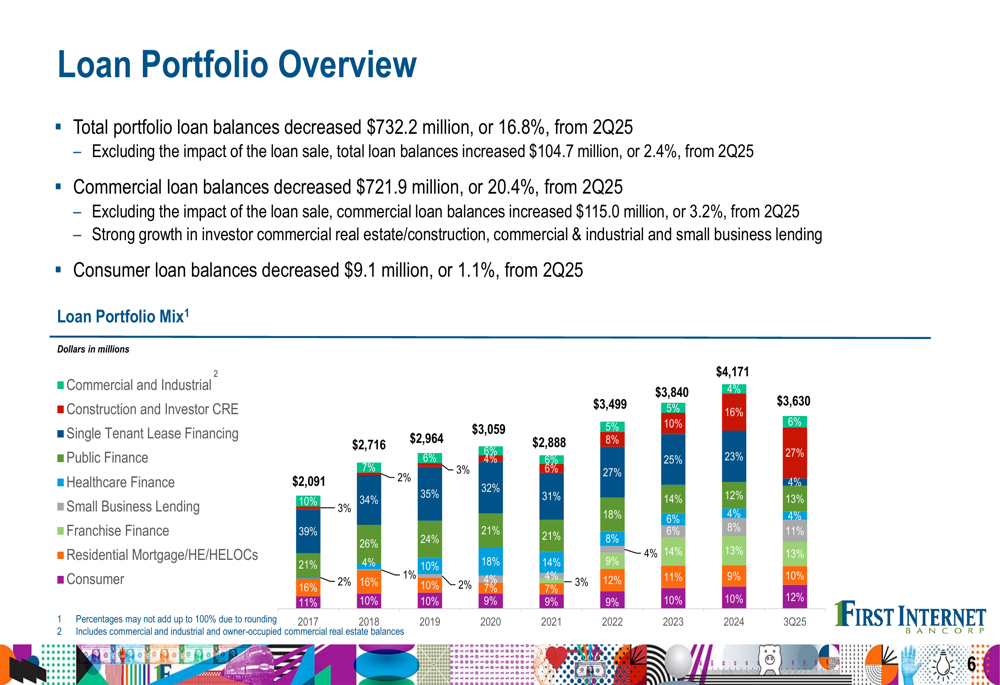Click the Construction and Investor CRE legend swatch
1000x685 pixels.
(x=61, y=410)
